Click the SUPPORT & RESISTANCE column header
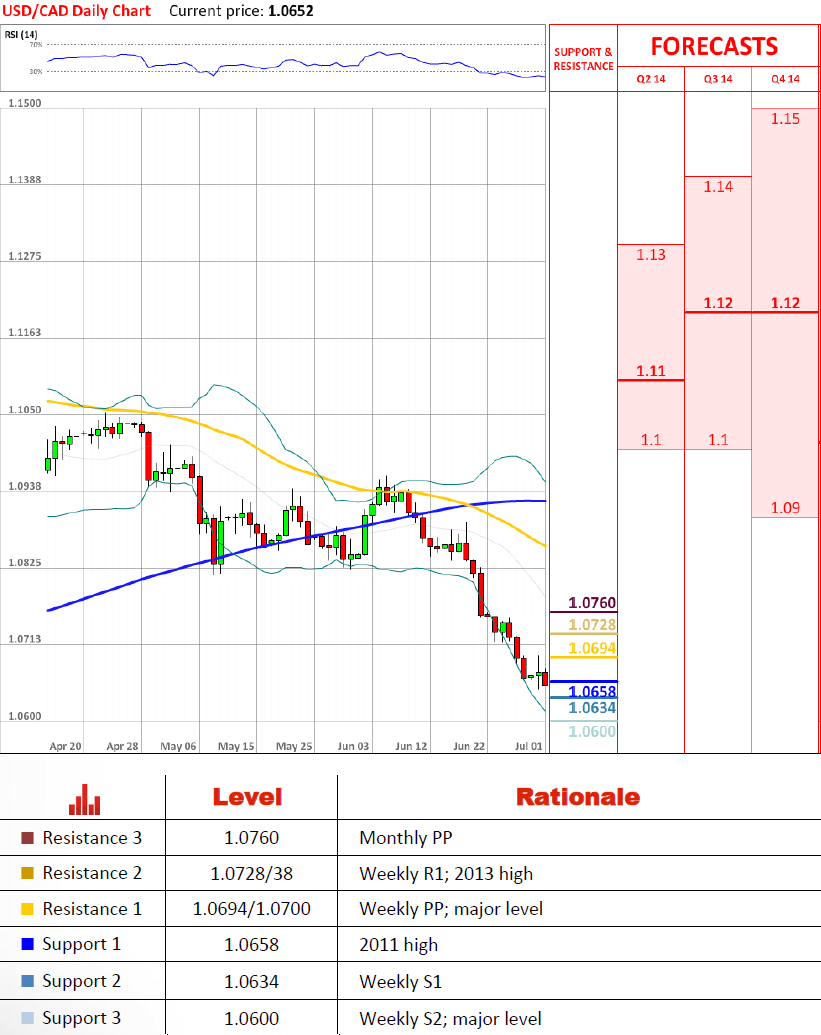 (x=583, y=59)
